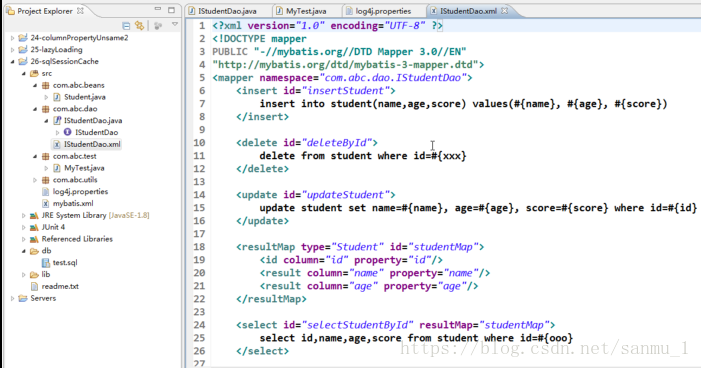
Task: Click com.abc.test package icon
Action: coord(45,156)
